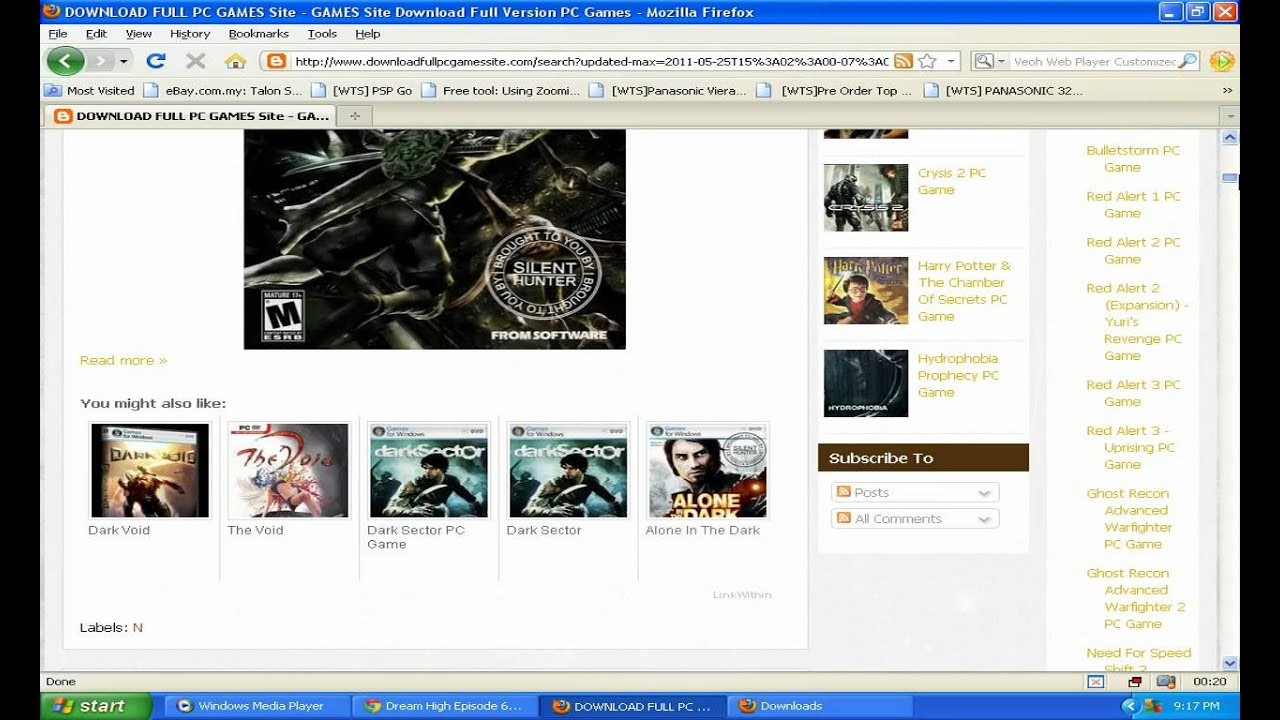The height and width of the screenshot is (720, 1280).
Task: Expand the Posts subscription dropdown
Action: (x=984, y=493)
